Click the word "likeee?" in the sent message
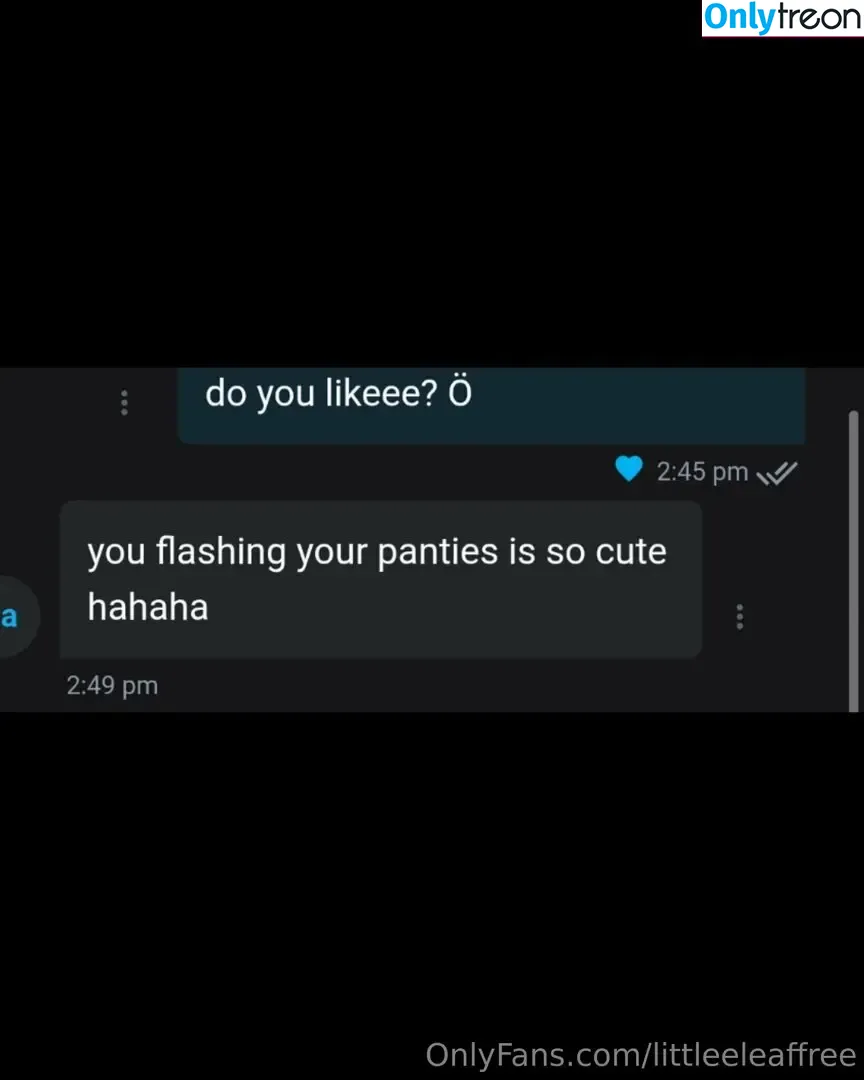 coord(381,393)
